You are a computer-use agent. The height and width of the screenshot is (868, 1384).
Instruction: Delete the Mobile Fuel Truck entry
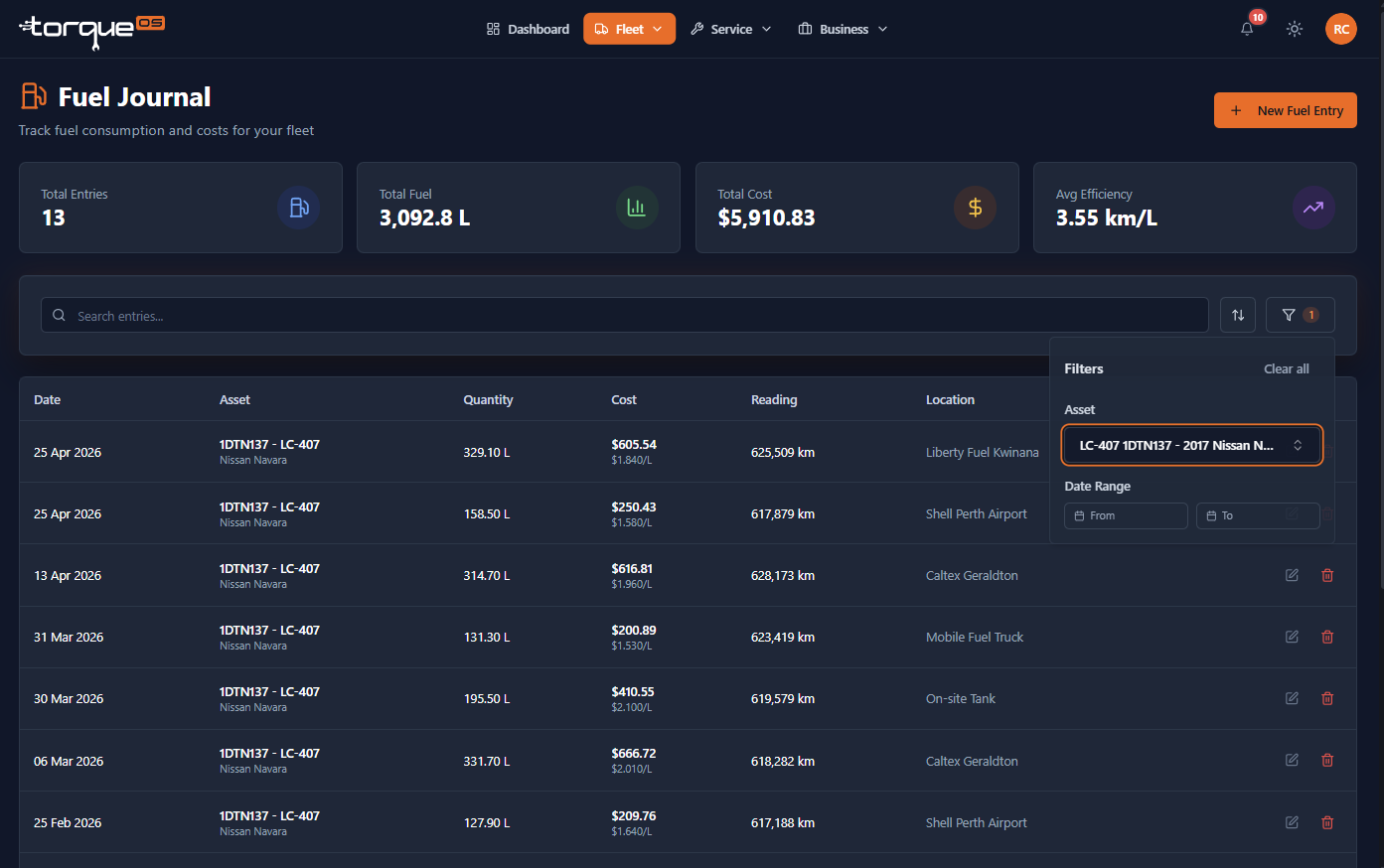point(1327,637)
